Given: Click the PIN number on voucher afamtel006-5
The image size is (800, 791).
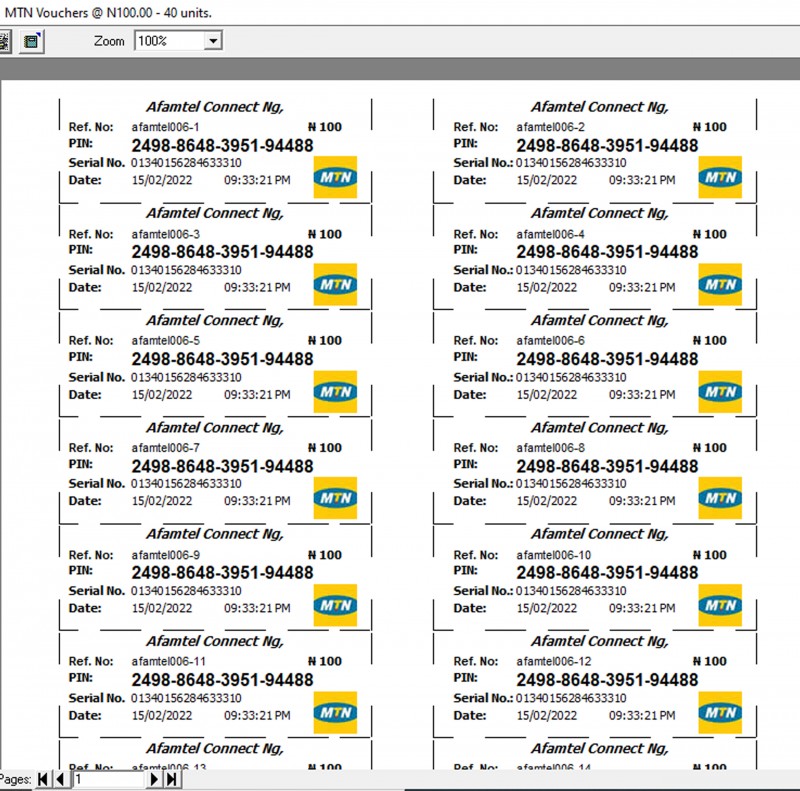Looking at the screenshot, I should click(x=222, y=359).
